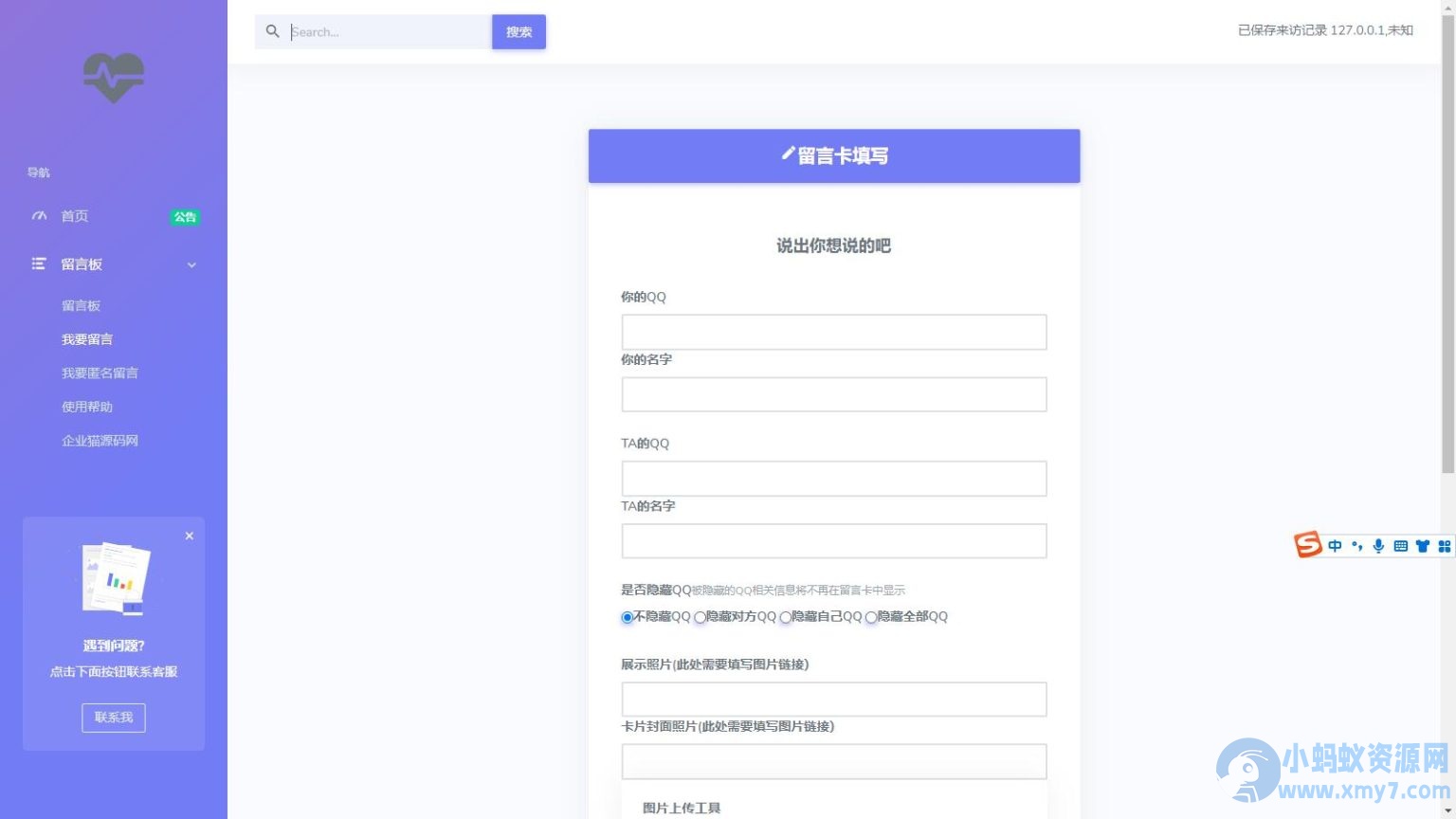Select the 隐藏自己QQ radio option
Viewport: 1456px width, 819px height.
tap(786, 617)
